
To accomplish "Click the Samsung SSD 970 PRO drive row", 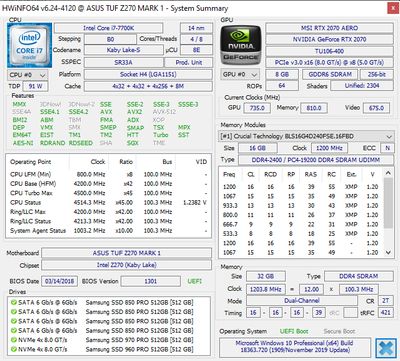I will (109, 340).
